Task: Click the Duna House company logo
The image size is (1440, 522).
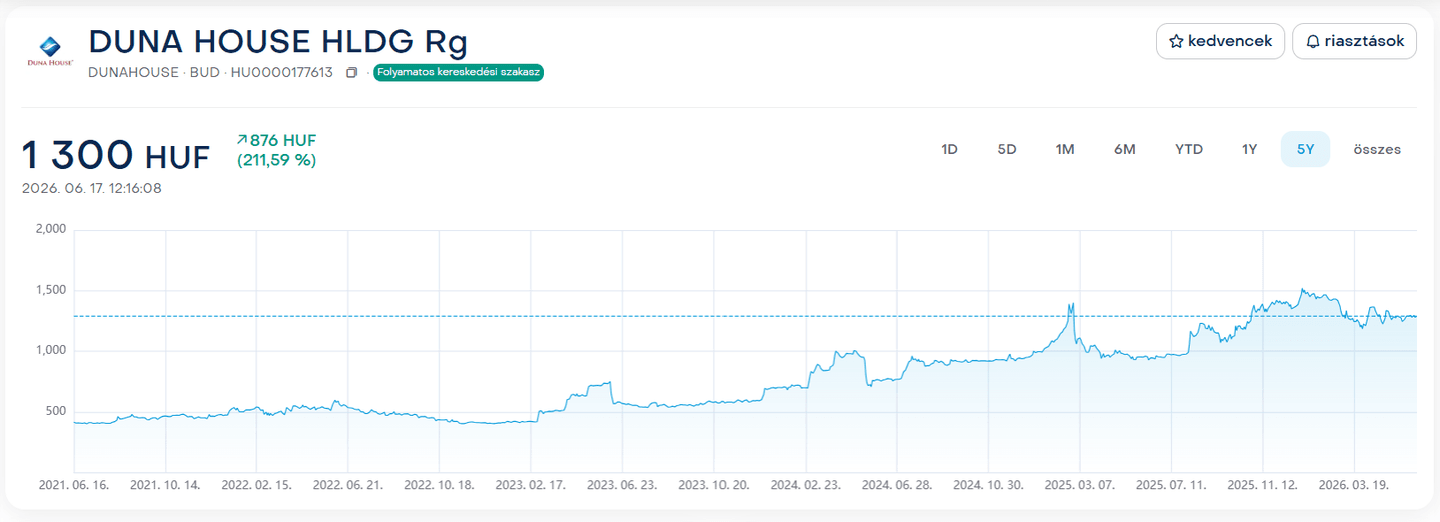Action: 50,50
